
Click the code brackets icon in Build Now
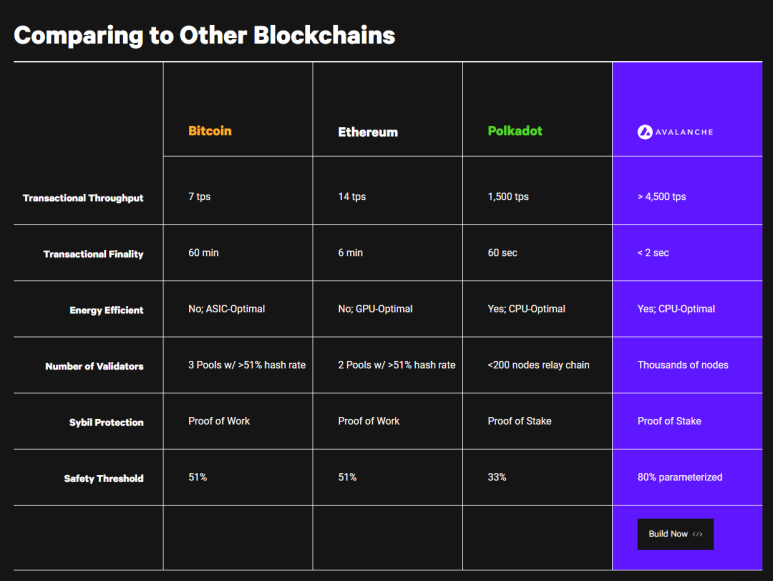pyautogui.click(x=697, y=534)
